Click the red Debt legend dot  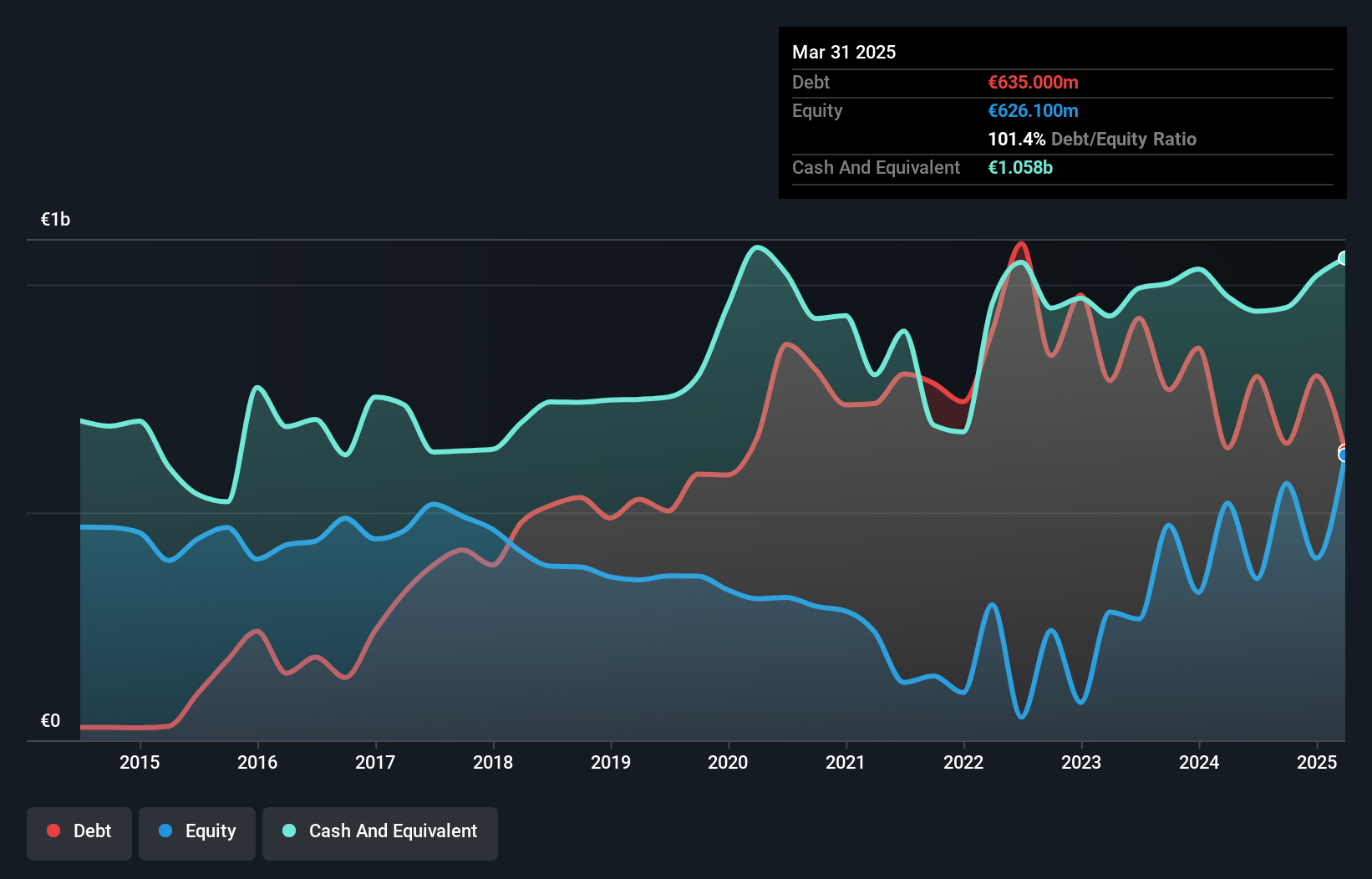click(x=53, y=831)
